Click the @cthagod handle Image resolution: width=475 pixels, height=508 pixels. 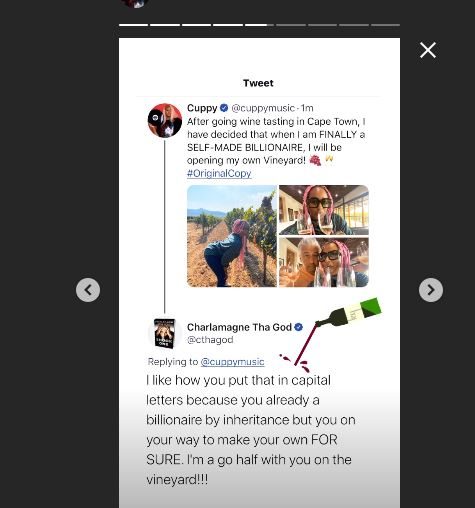[x=210, y=340]
